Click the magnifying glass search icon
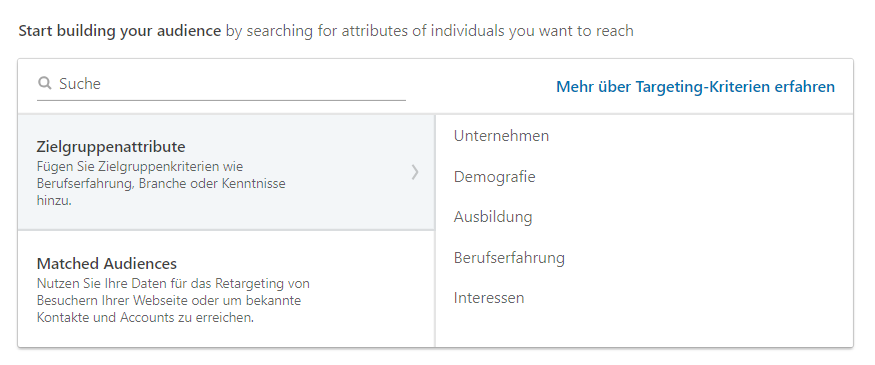This screenshot has width=875, height=365. click(x=44, y=84)
